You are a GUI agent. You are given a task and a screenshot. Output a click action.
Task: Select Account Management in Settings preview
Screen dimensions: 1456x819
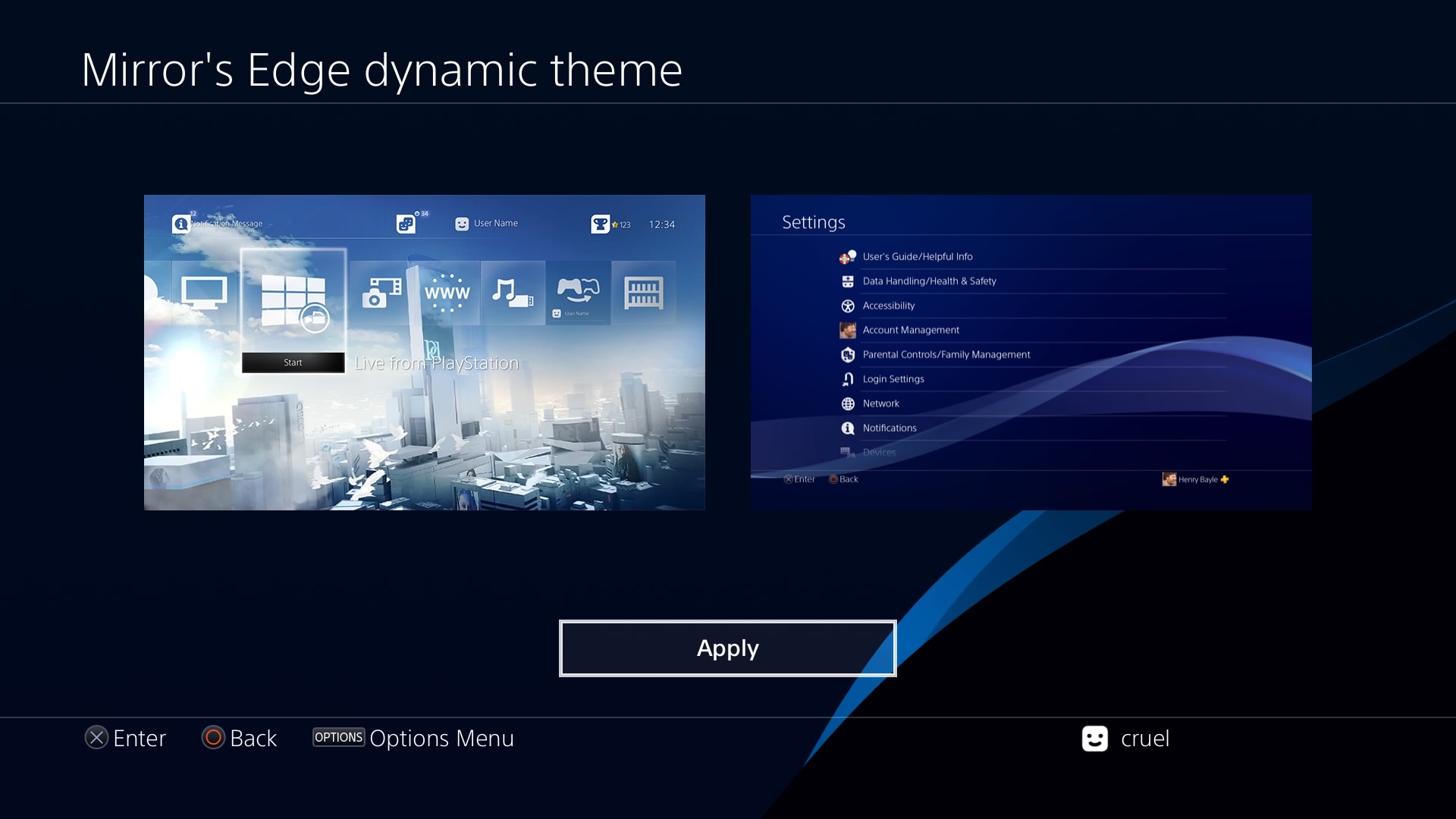tap(911, 330)
